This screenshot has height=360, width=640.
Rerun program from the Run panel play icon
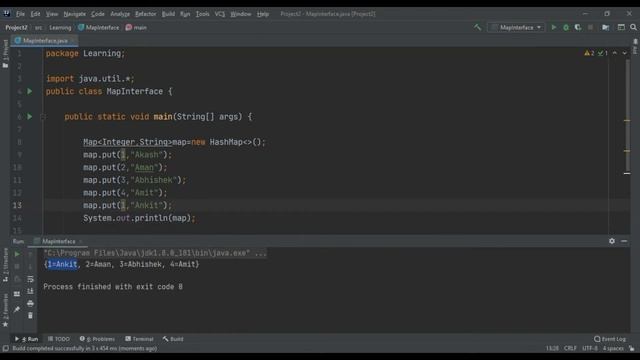[17, 254]
